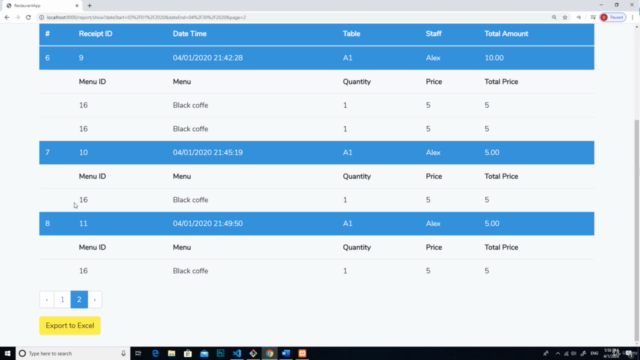Screen dimensions: 640x360
Task: Click the 10.00 total amount cell
Action: point(494,58)
